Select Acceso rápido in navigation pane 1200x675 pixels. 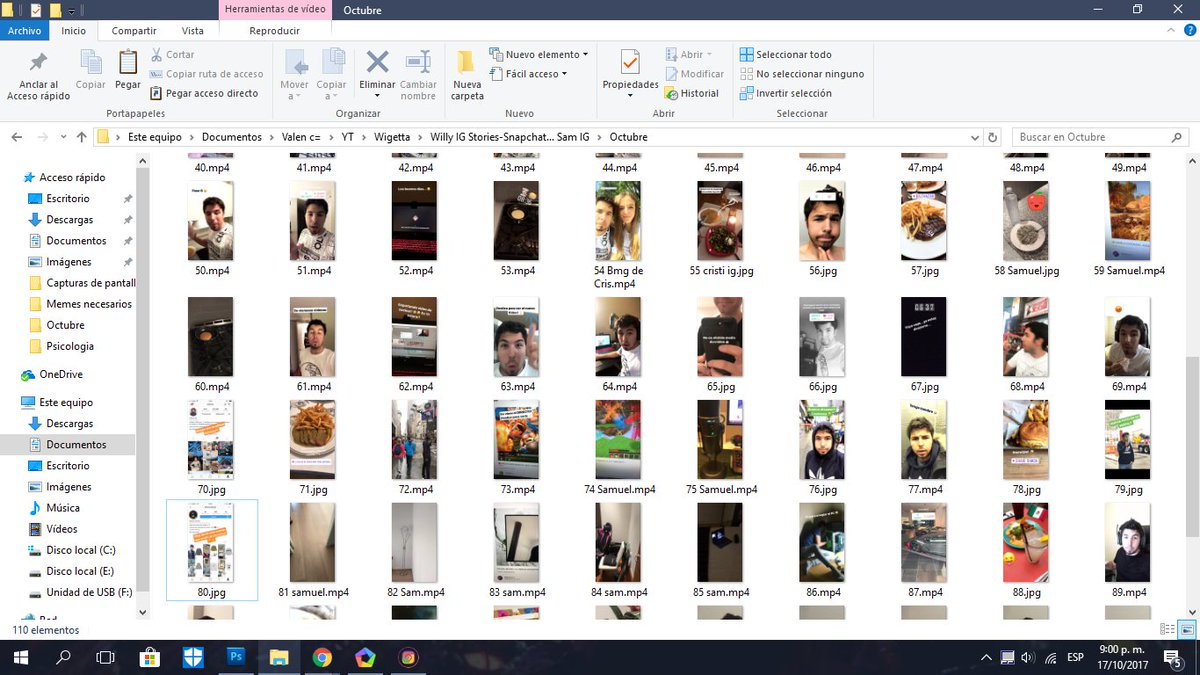71,177
